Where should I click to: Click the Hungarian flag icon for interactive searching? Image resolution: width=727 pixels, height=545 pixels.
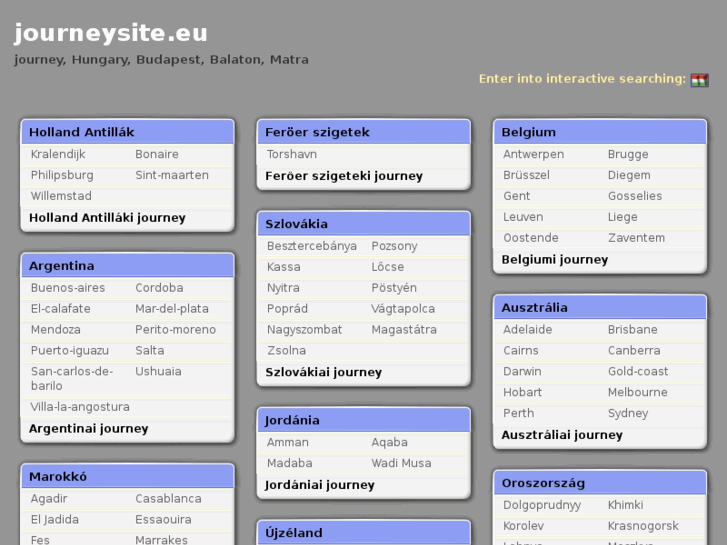699,80
